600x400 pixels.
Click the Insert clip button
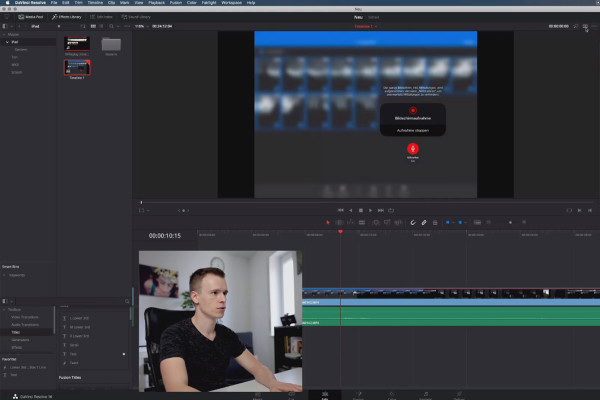click(376, 222)
